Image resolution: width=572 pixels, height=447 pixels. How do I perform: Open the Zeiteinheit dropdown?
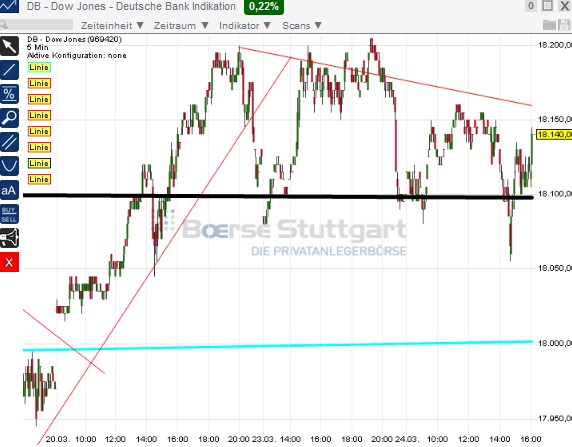pos(112,26)
